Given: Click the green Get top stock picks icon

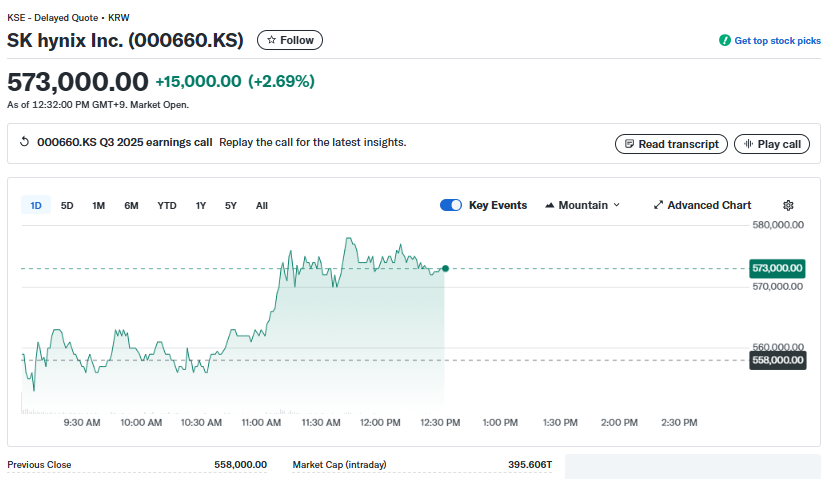Looking at the screenshot, I should 725,41.
